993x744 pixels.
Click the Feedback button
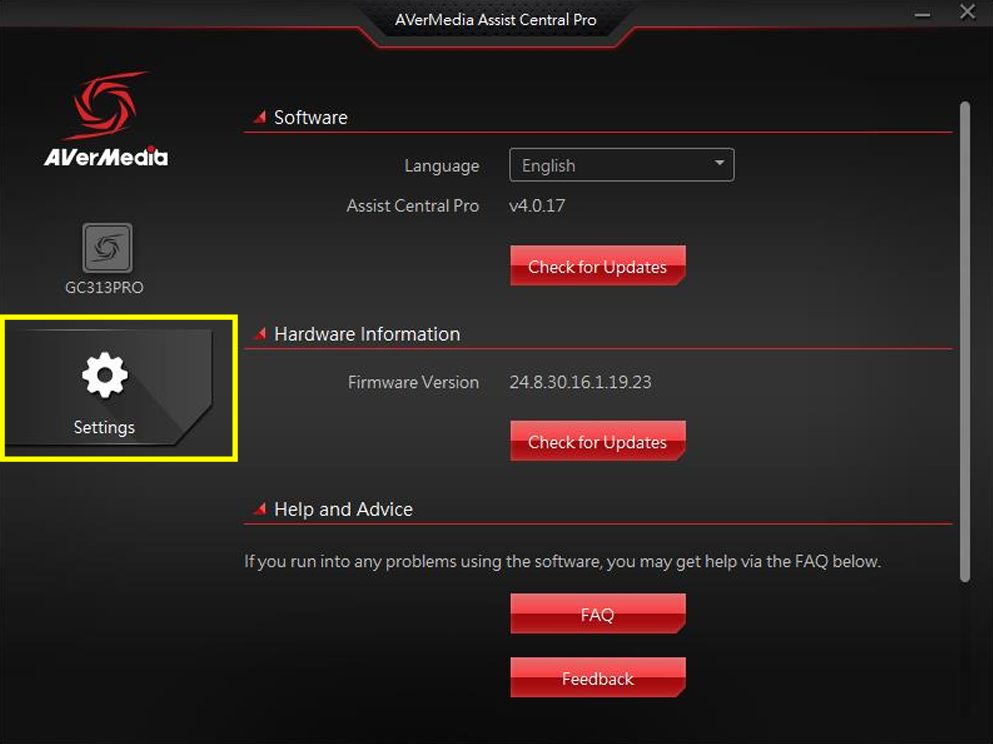(597, 678)
